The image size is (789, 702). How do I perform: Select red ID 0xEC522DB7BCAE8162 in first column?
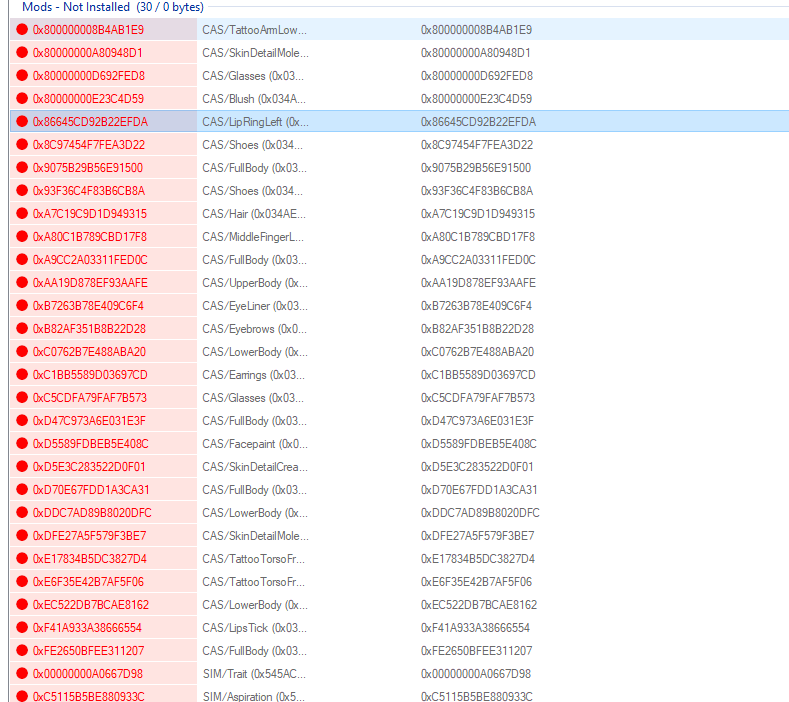click(91, 605)
